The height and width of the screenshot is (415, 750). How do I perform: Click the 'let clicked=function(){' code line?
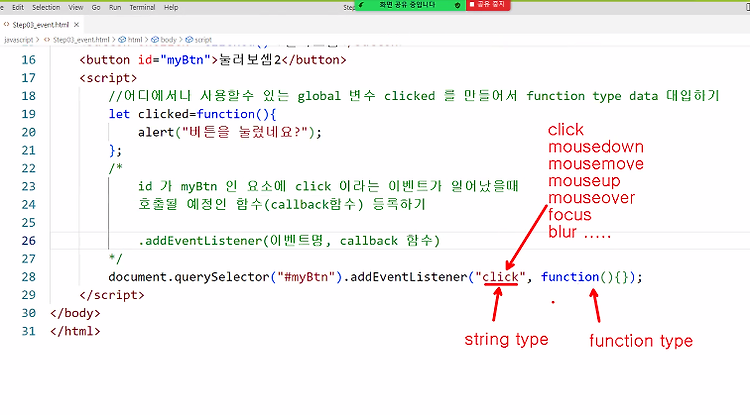click(192, 114)
